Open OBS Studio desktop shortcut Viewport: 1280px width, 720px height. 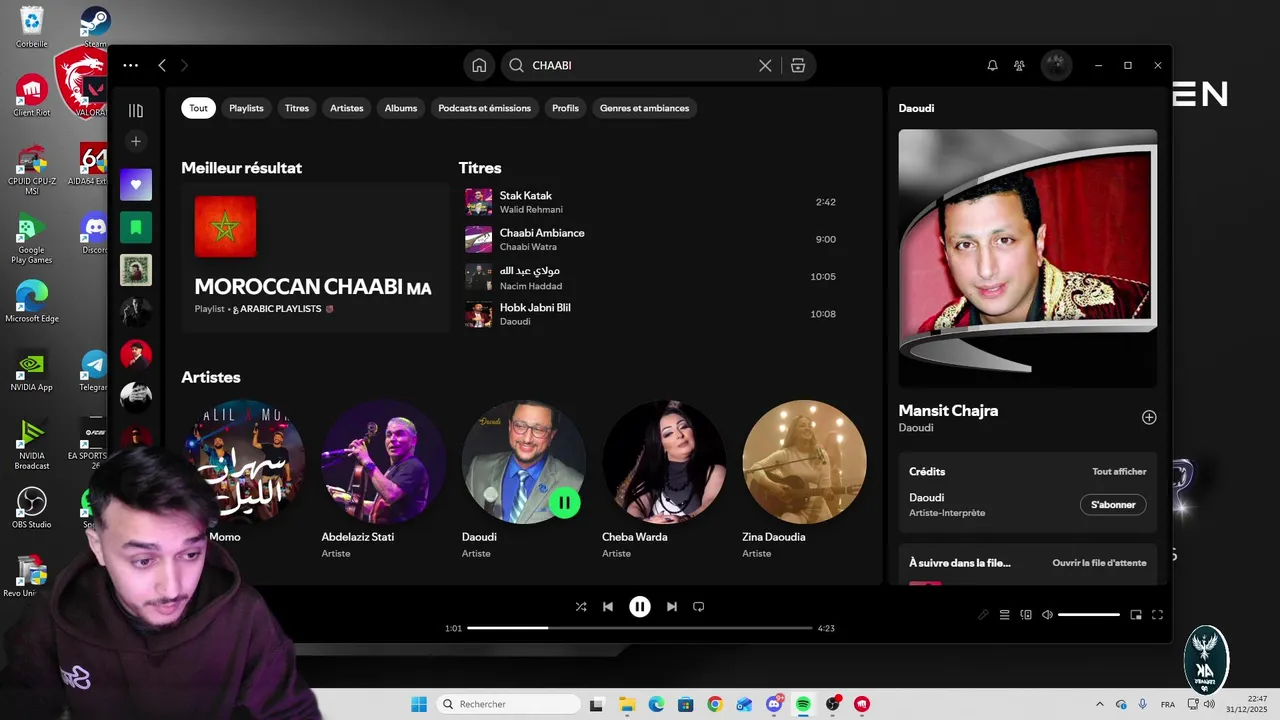32,508
